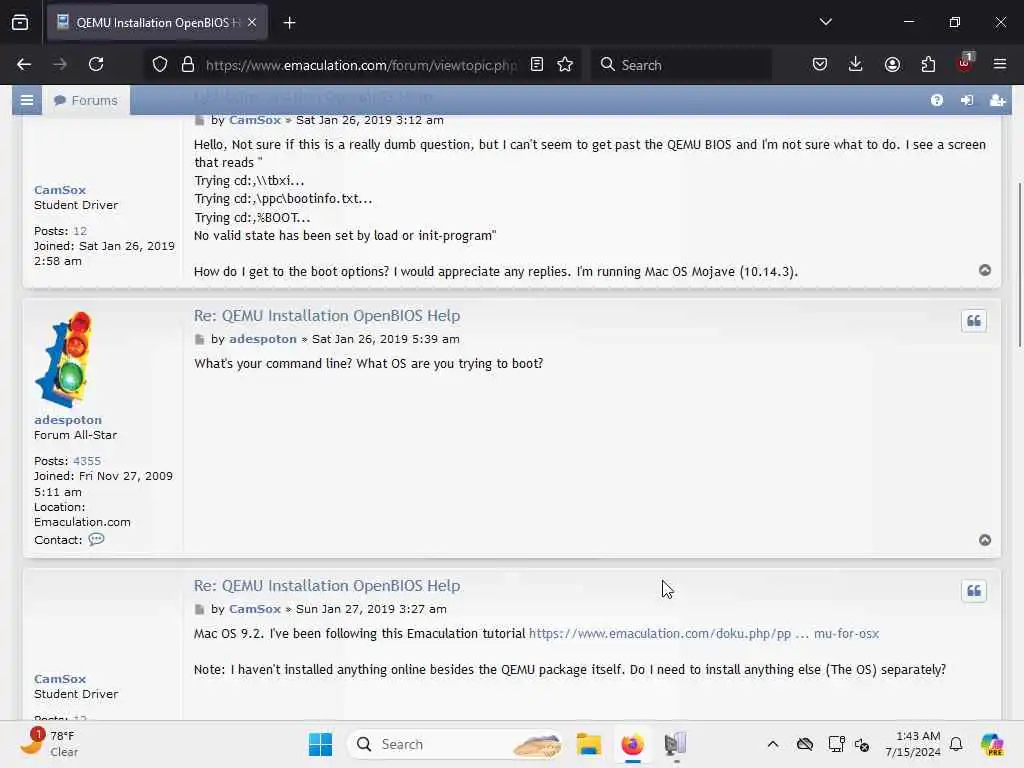This screenshot has height=768, width=1024.
Task: Click the forum Register icon
Action: pyautogui.click(x=997, y=100)
